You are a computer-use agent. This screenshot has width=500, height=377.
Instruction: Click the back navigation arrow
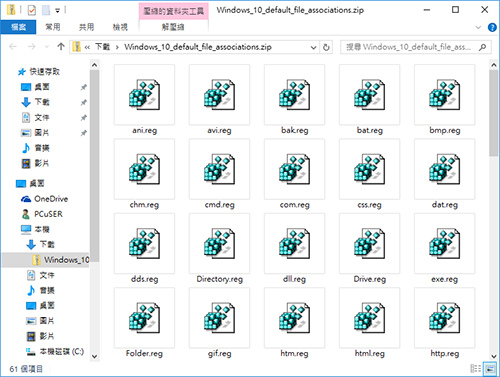(13, 47)
